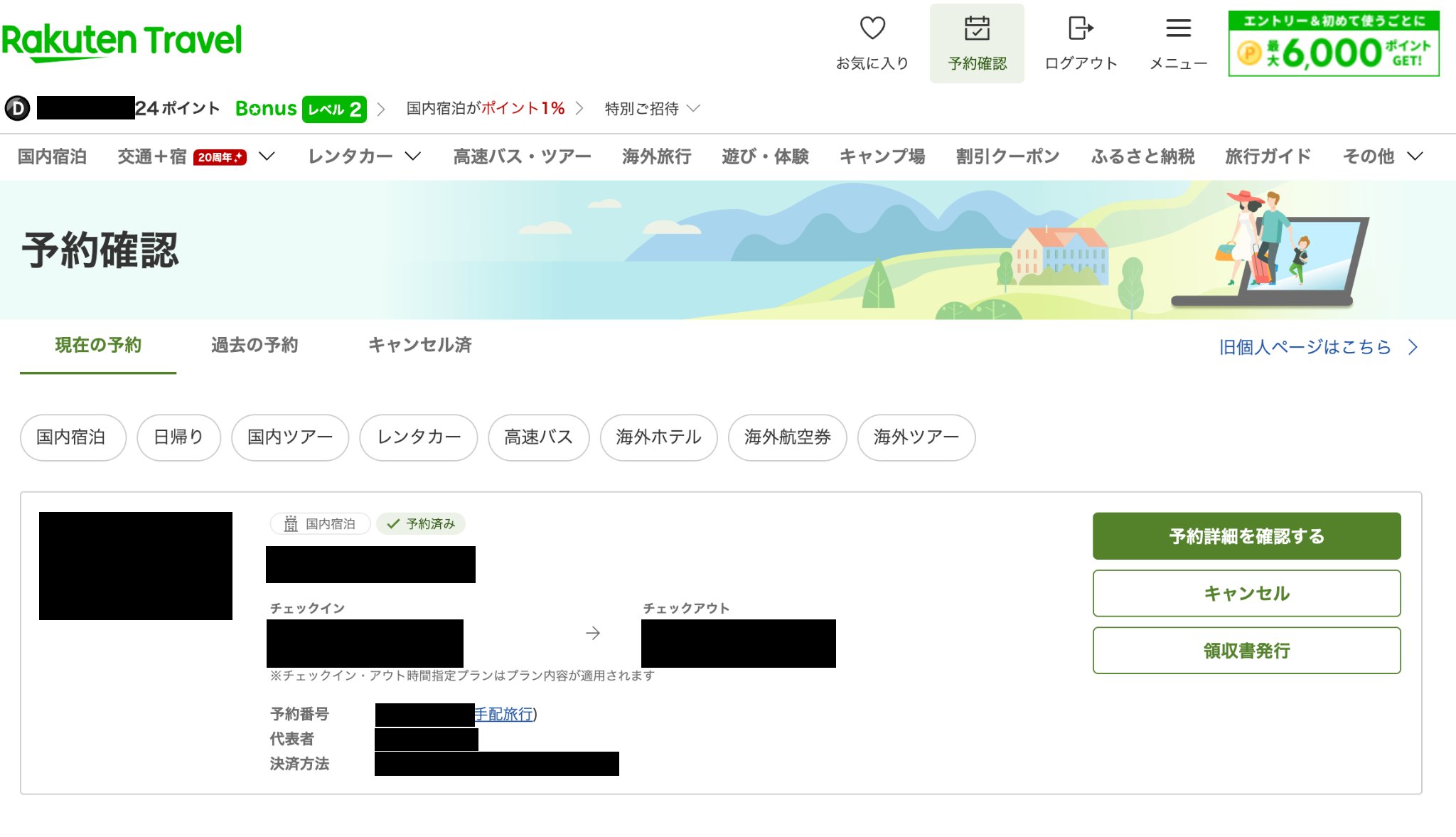Filter reservations by 国内ツアー chip
1456x837 pixels.
pos(290,437)
